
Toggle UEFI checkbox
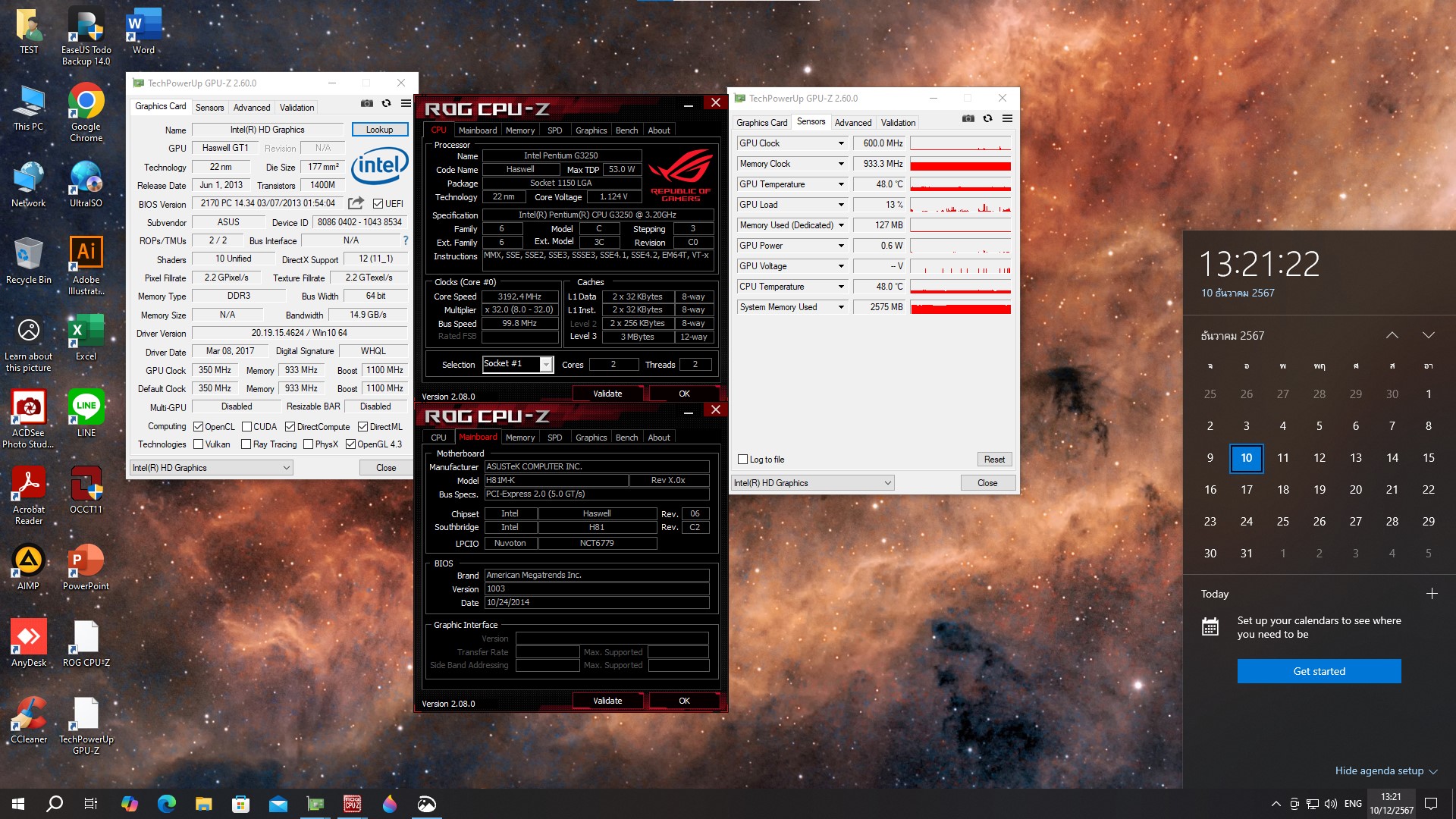378,203
